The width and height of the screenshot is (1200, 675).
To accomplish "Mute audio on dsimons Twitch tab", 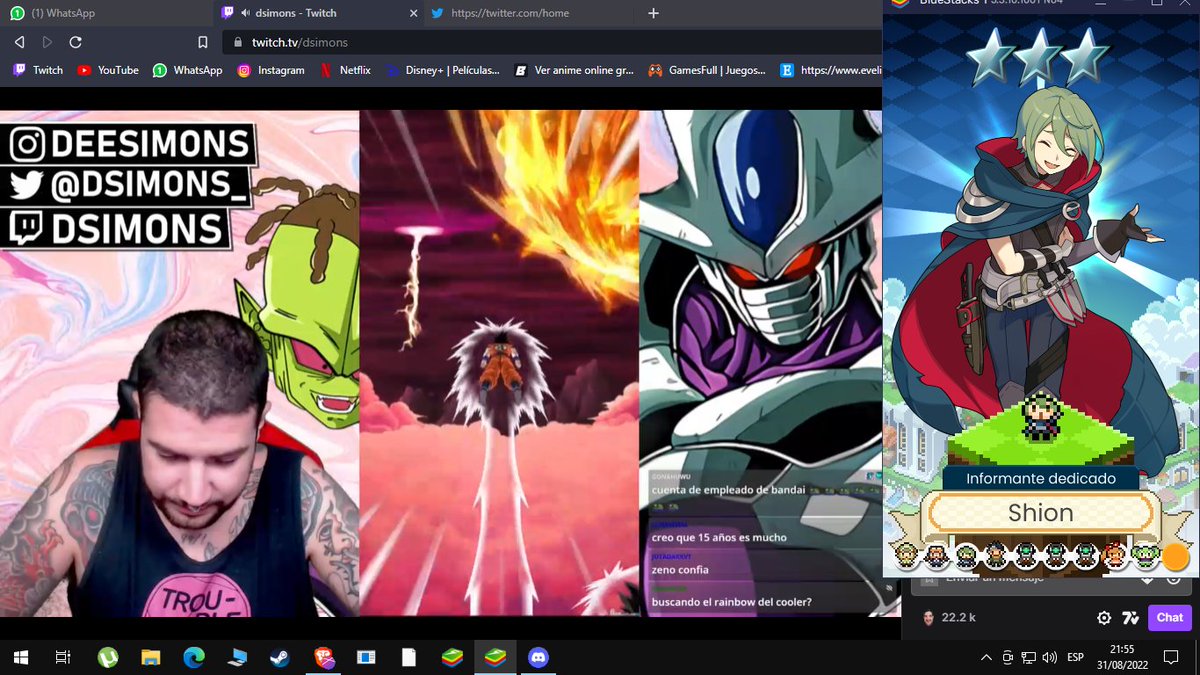I will coord(245,13).
